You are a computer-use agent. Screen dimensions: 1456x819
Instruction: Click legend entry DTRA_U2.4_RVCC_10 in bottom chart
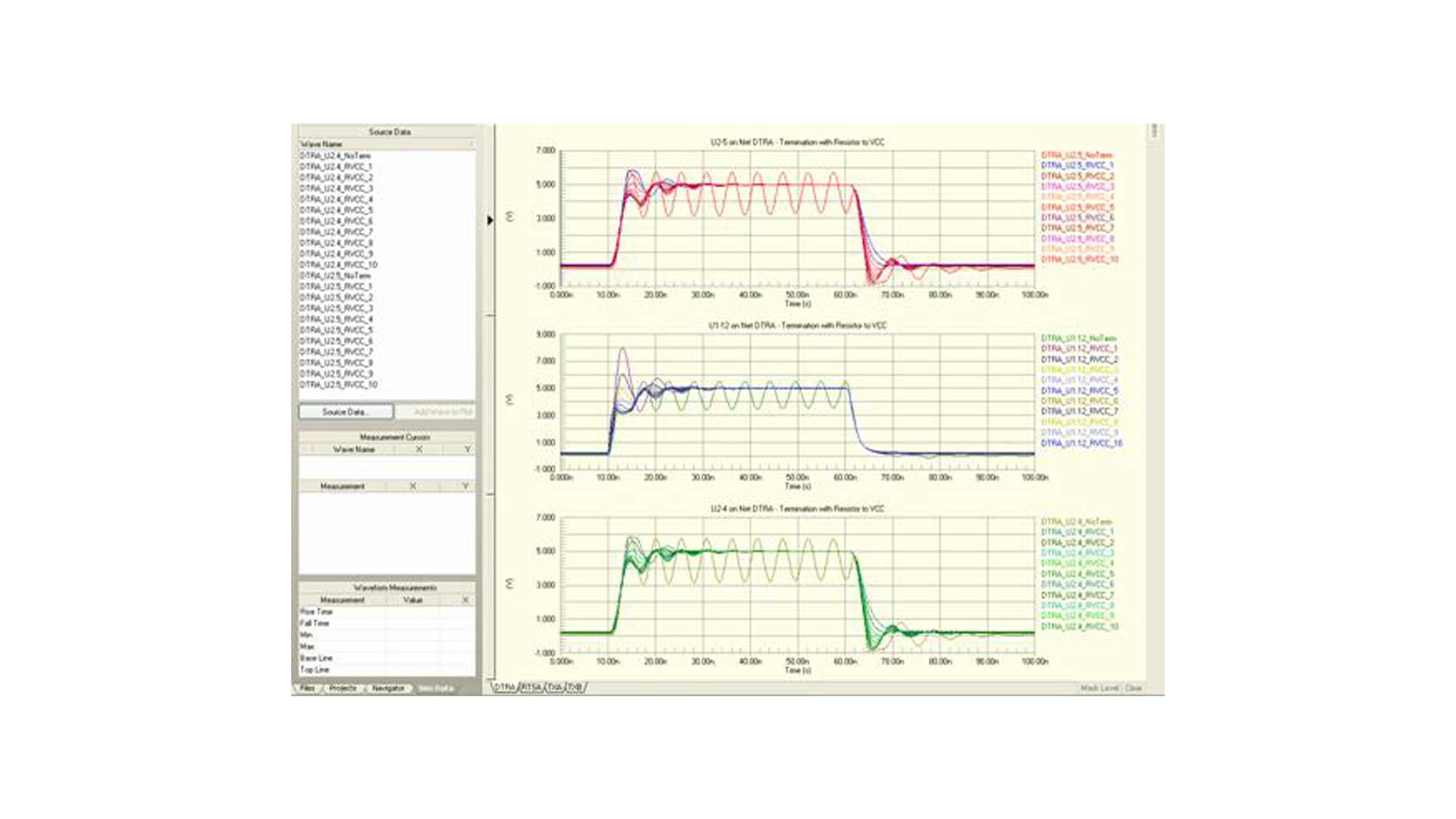[x=1080, y=626]
